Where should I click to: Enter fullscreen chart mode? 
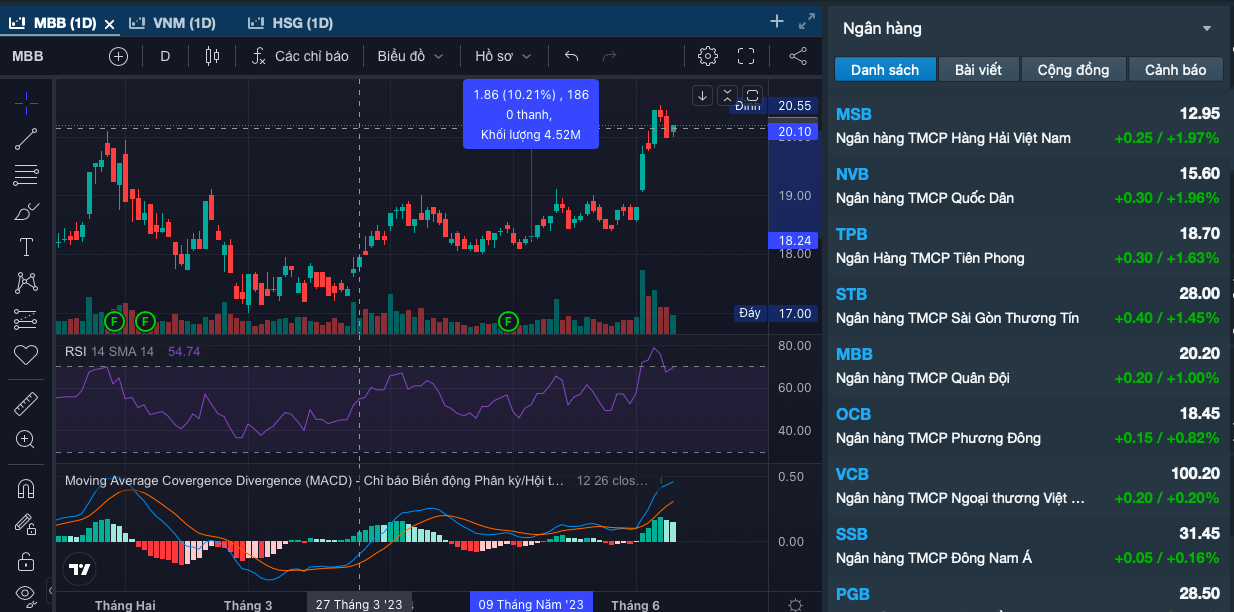point(746,56)
